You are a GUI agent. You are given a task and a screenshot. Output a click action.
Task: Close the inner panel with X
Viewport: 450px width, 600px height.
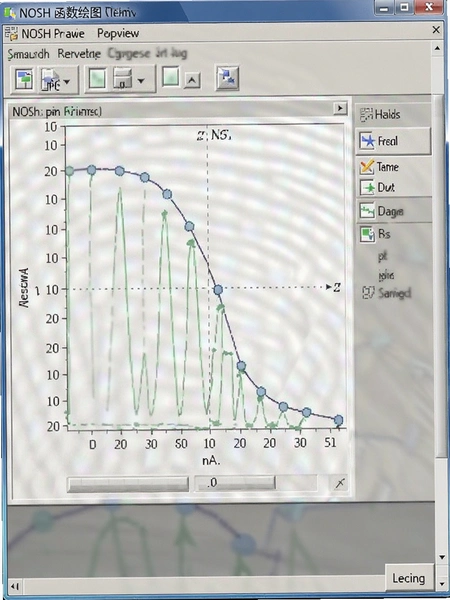436,30
